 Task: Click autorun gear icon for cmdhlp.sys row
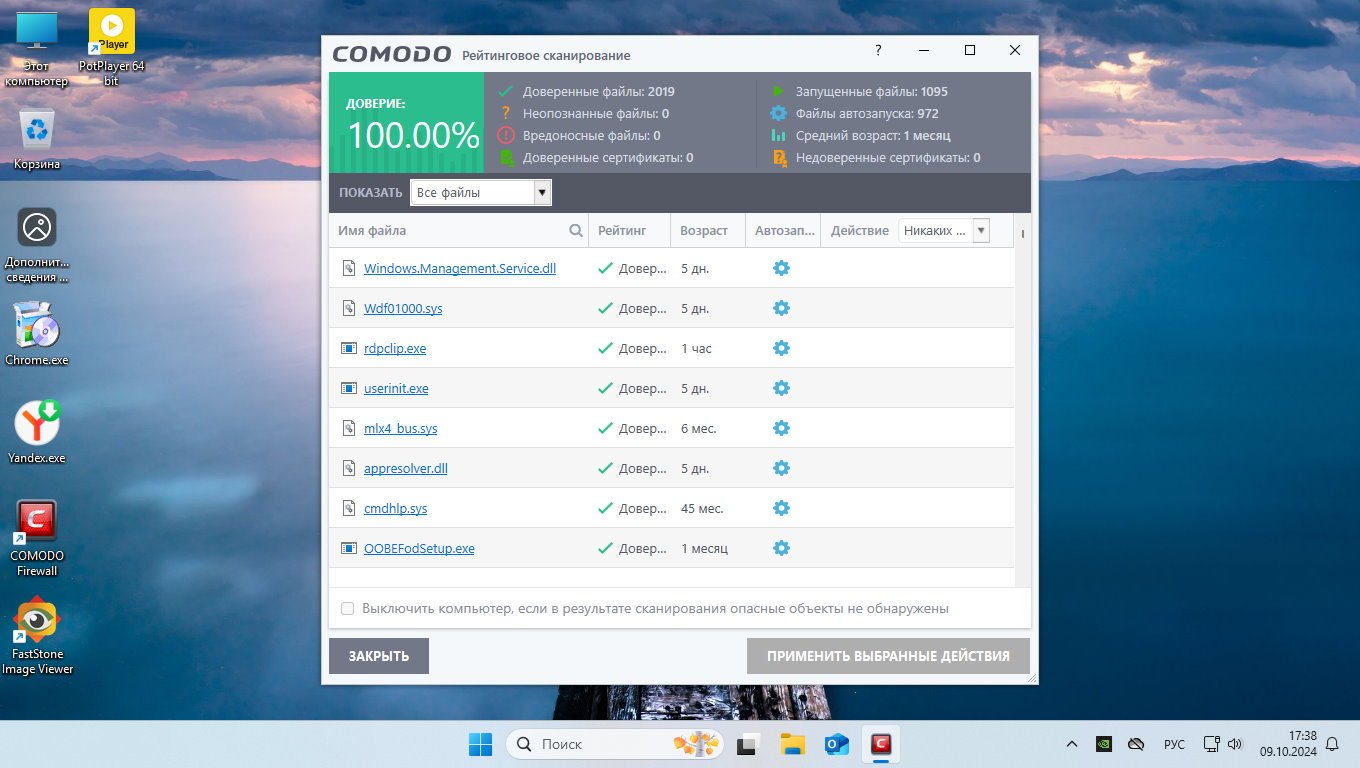point(781,508)
